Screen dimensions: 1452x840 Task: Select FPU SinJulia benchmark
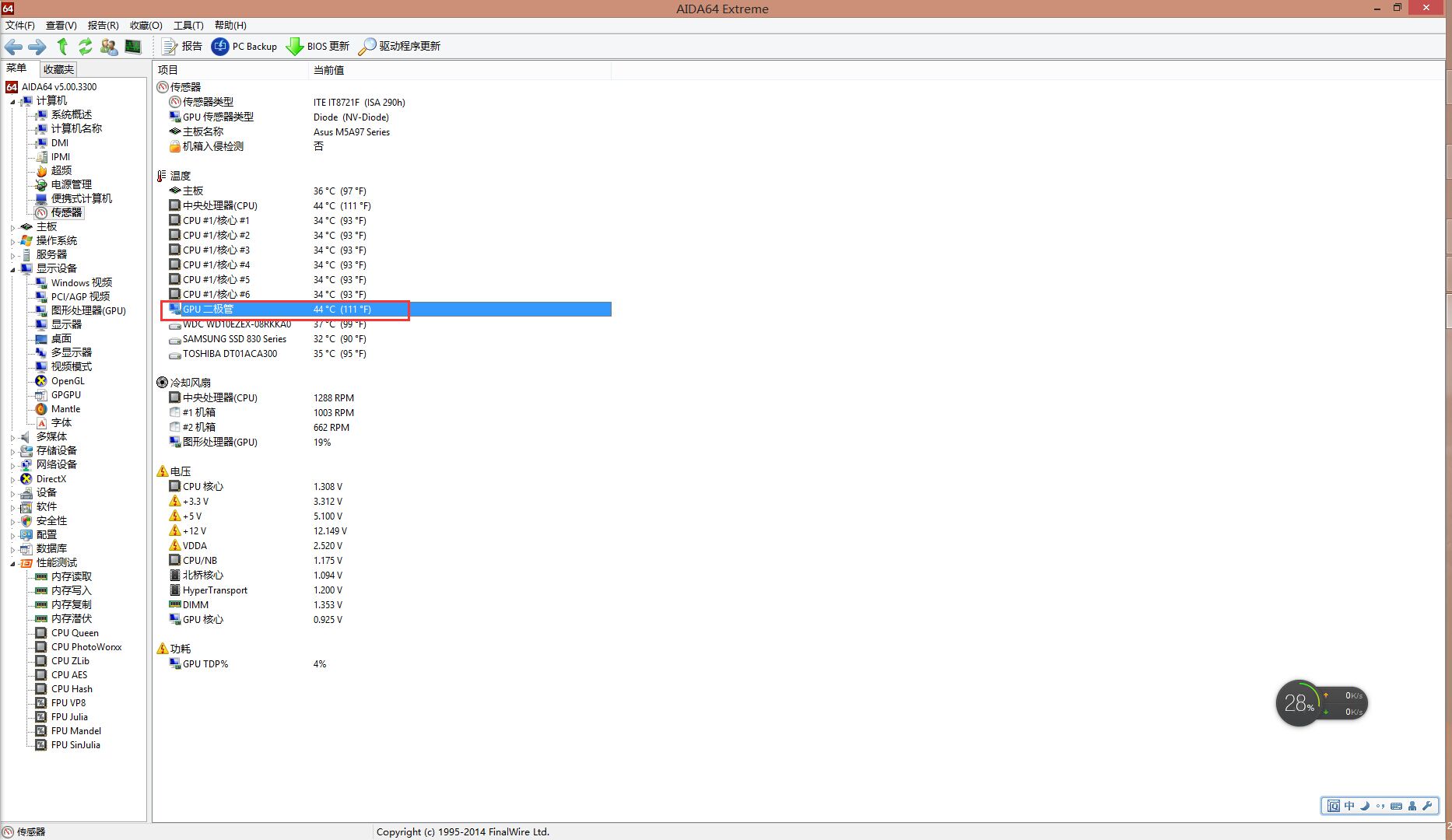point(75,745)
